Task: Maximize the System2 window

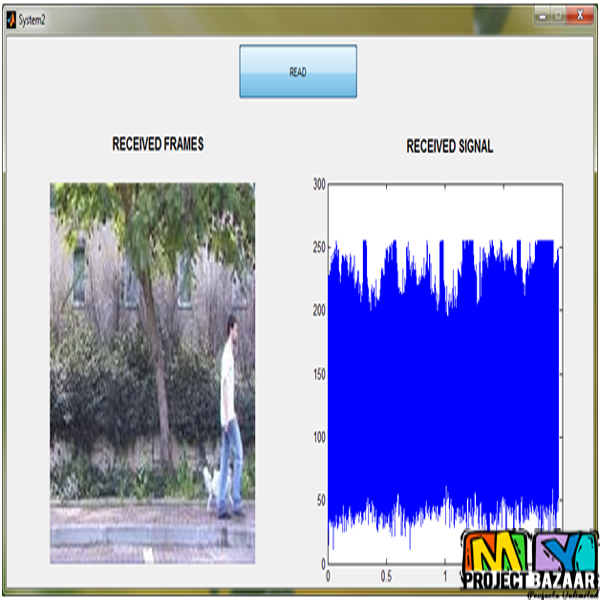Action: coord(557,16)
